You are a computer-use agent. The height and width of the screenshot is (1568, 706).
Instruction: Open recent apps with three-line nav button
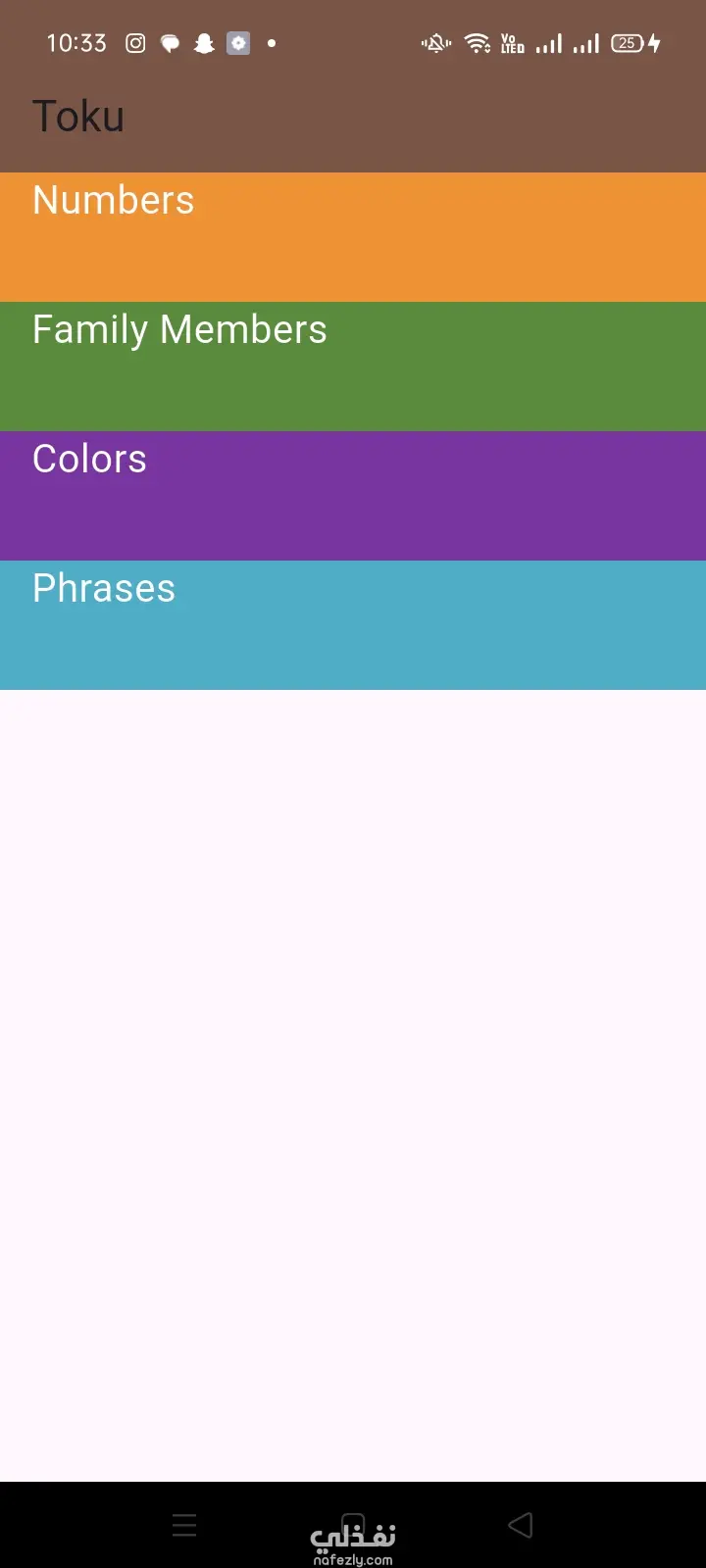click(184, 1525)
